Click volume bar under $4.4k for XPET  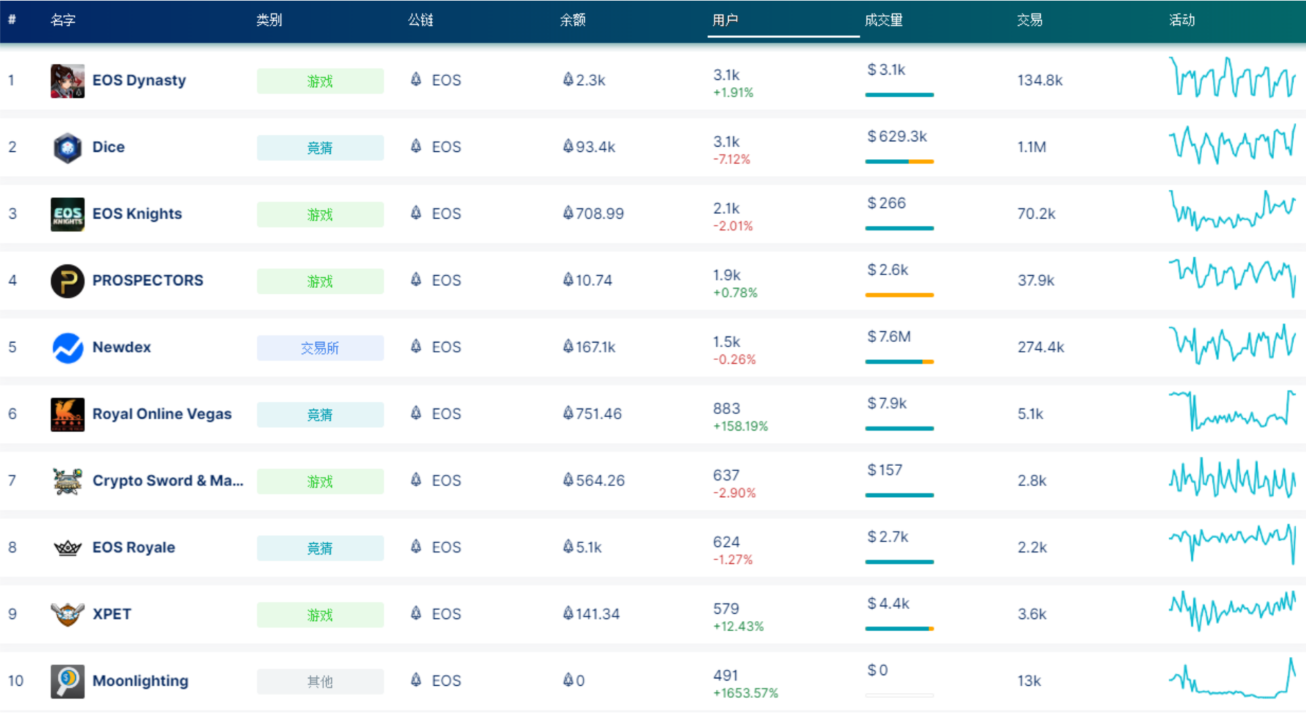[x=899, y=628]
